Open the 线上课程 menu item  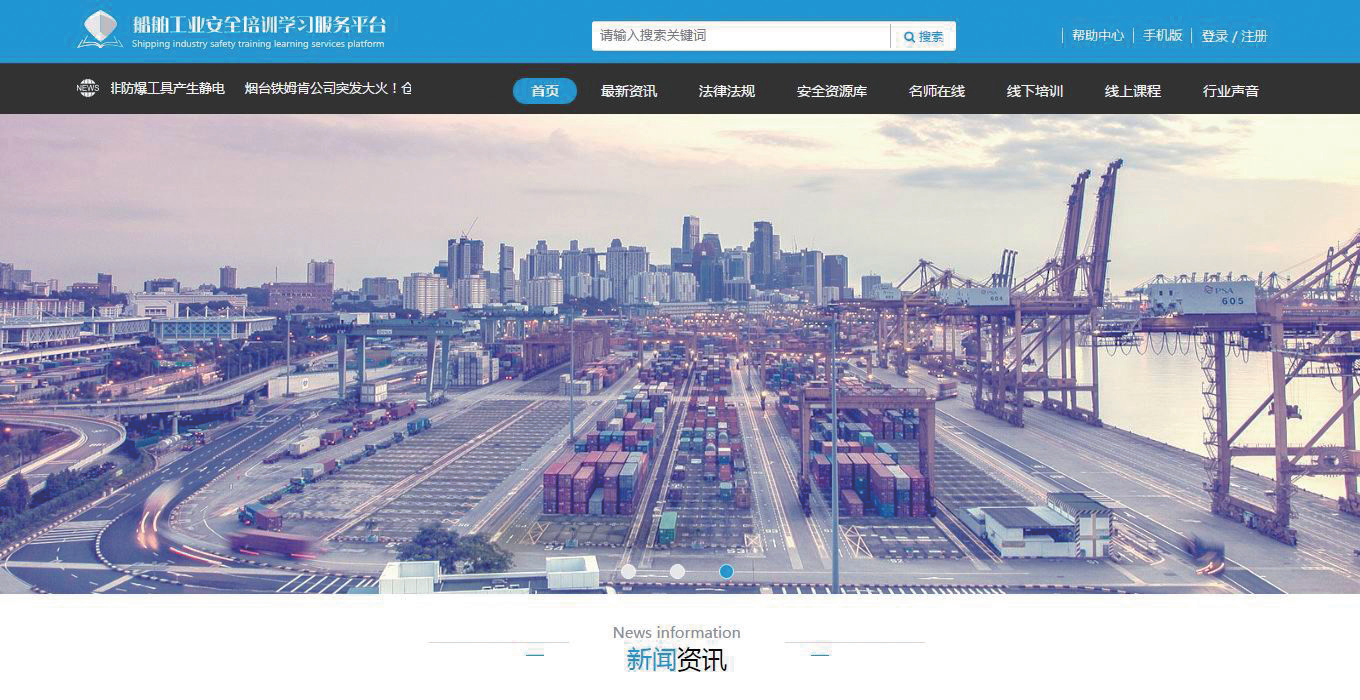[1133, 91]
